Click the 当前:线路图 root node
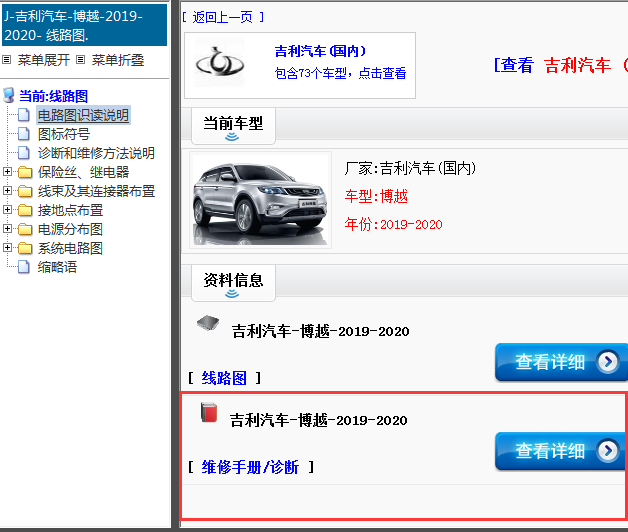 pos(53,96)
